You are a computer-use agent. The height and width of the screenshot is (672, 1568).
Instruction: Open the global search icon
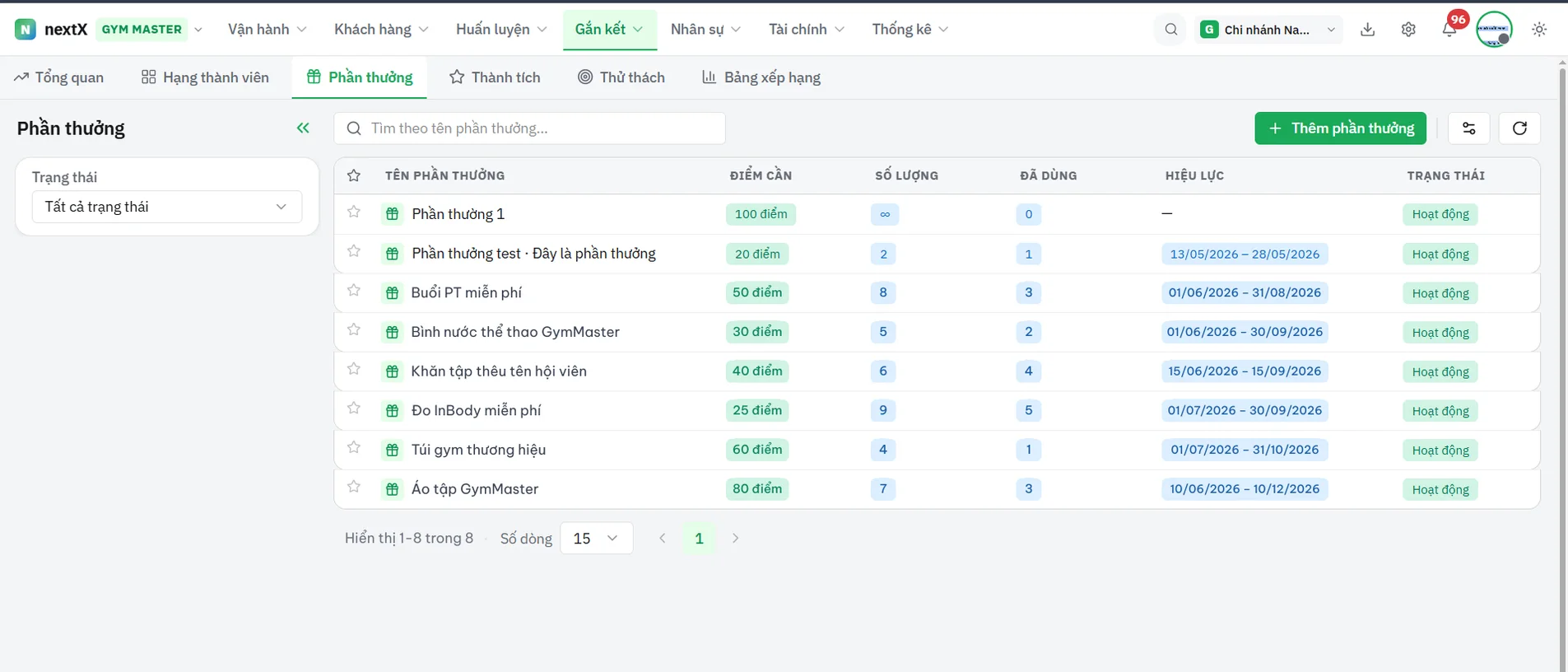pos(1170,30)
